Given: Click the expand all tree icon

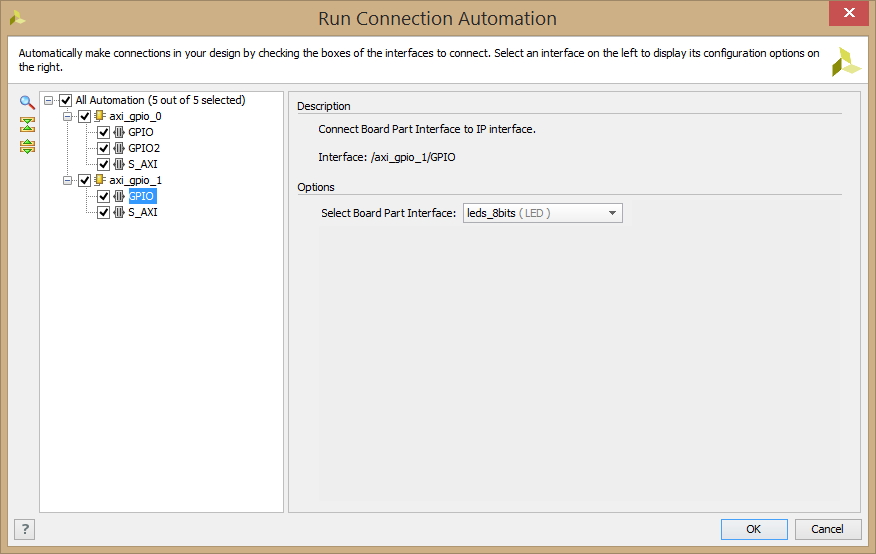Looking at the screenshot, I should [27, 146].
